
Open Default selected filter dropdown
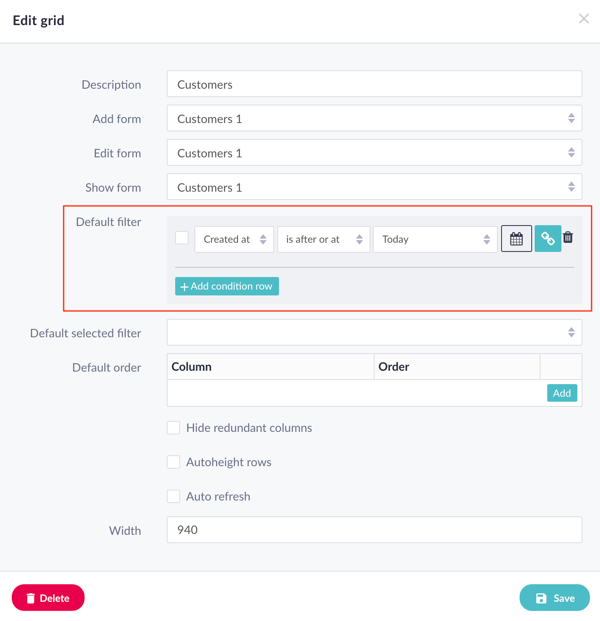tap(374, 333)
